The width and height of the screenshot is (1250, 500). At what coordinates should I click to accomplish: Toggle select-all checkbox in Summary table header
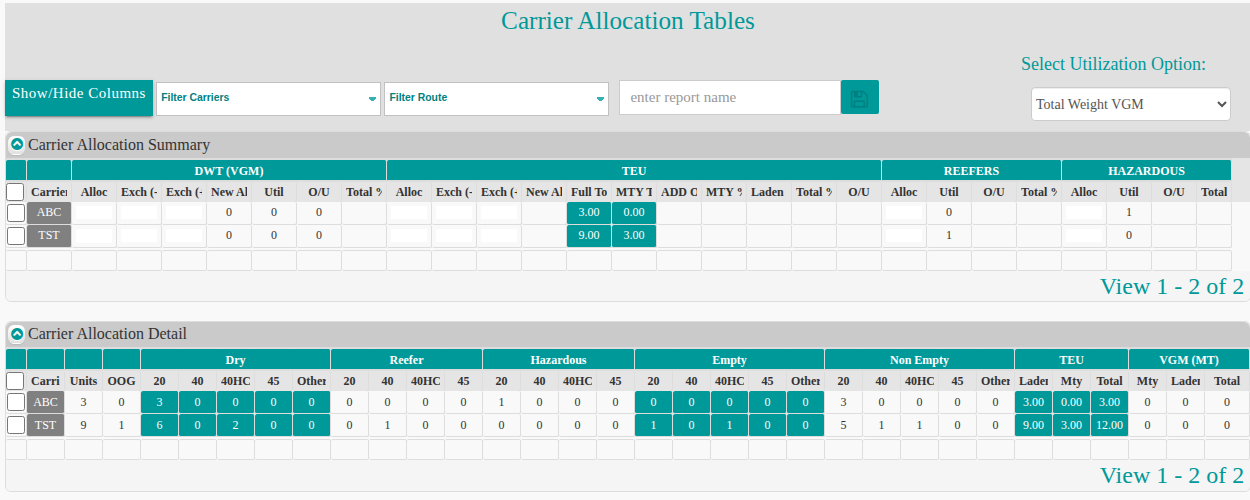pos(15,191)
